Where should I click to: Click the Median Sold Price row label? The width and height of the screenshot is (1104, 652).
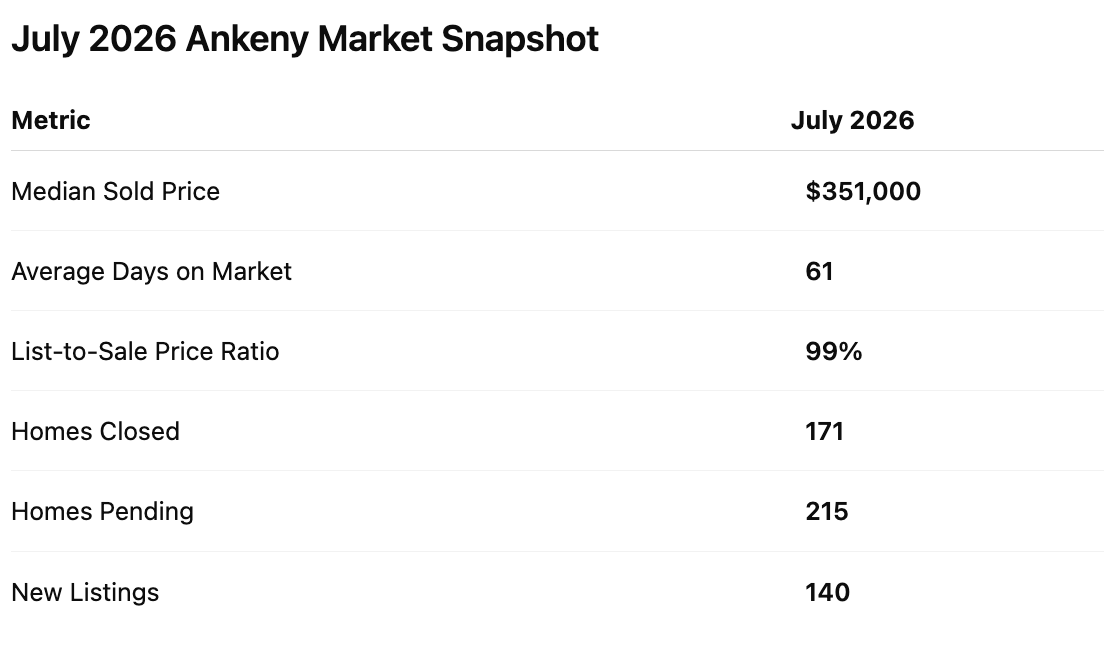coord(115,192)
